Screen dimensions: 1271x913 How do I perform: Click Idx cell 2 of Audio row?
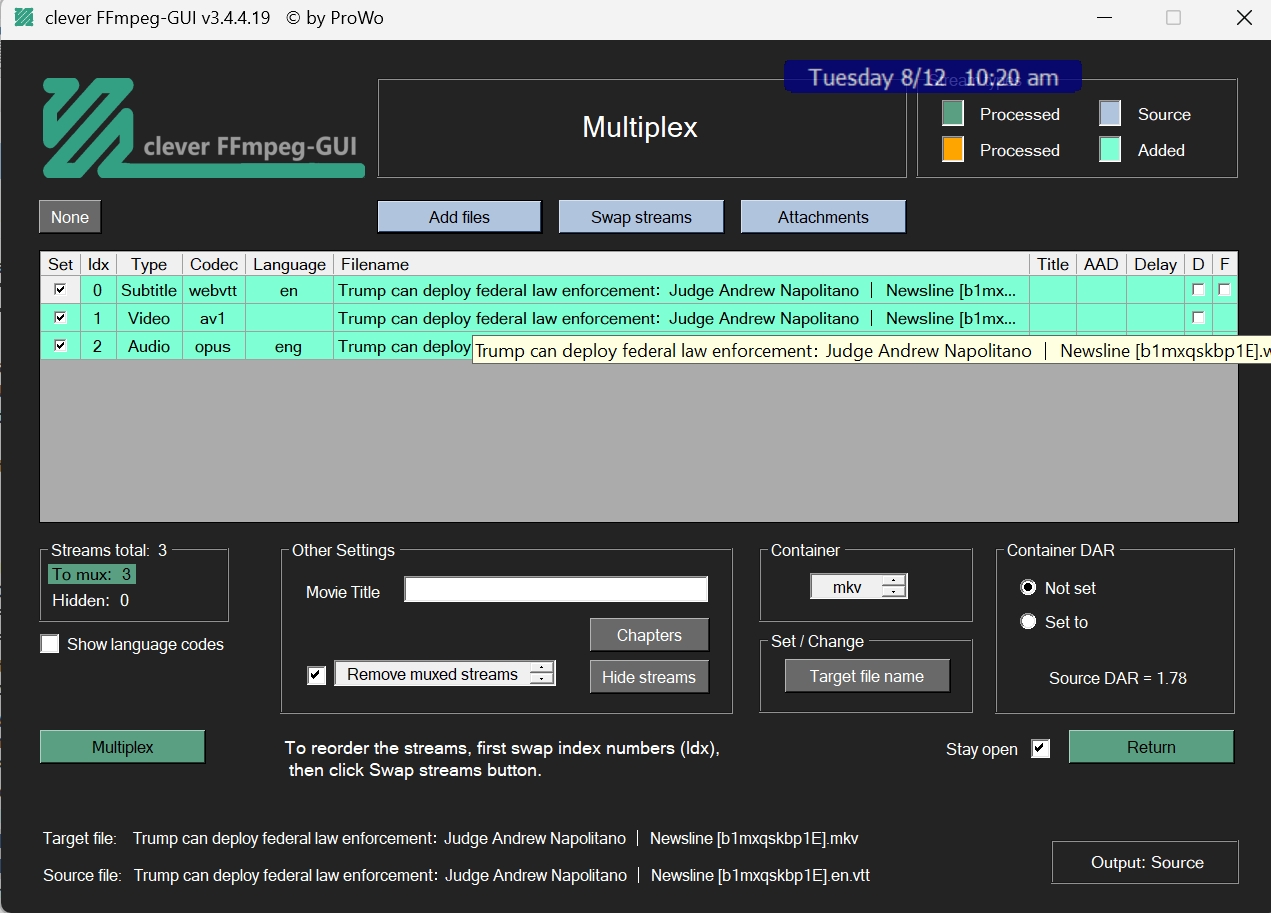click(x=98, y=346)
